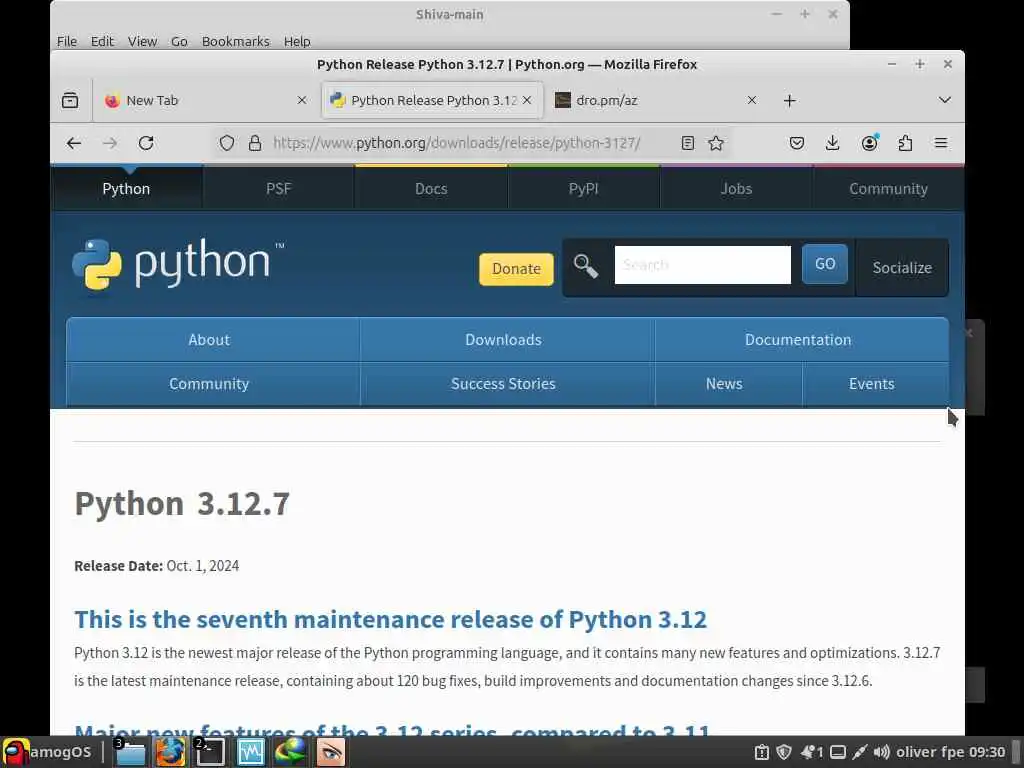Click the magnifying glass search icon

point(586,266)
